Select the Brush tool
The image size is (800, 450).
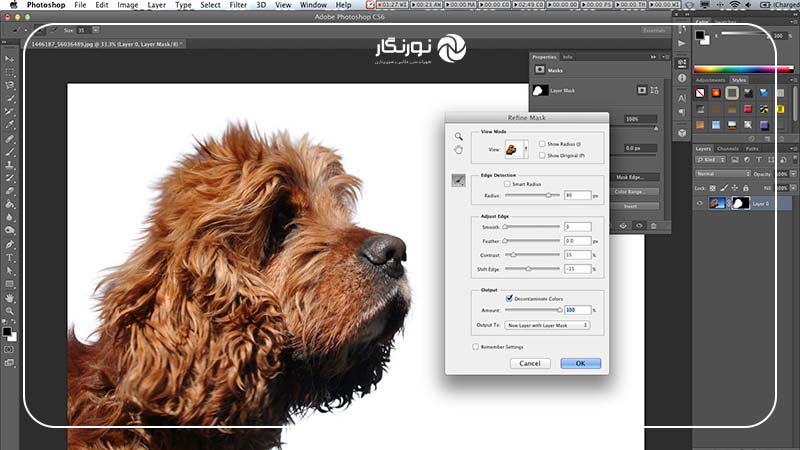click(x=9, y=152)
